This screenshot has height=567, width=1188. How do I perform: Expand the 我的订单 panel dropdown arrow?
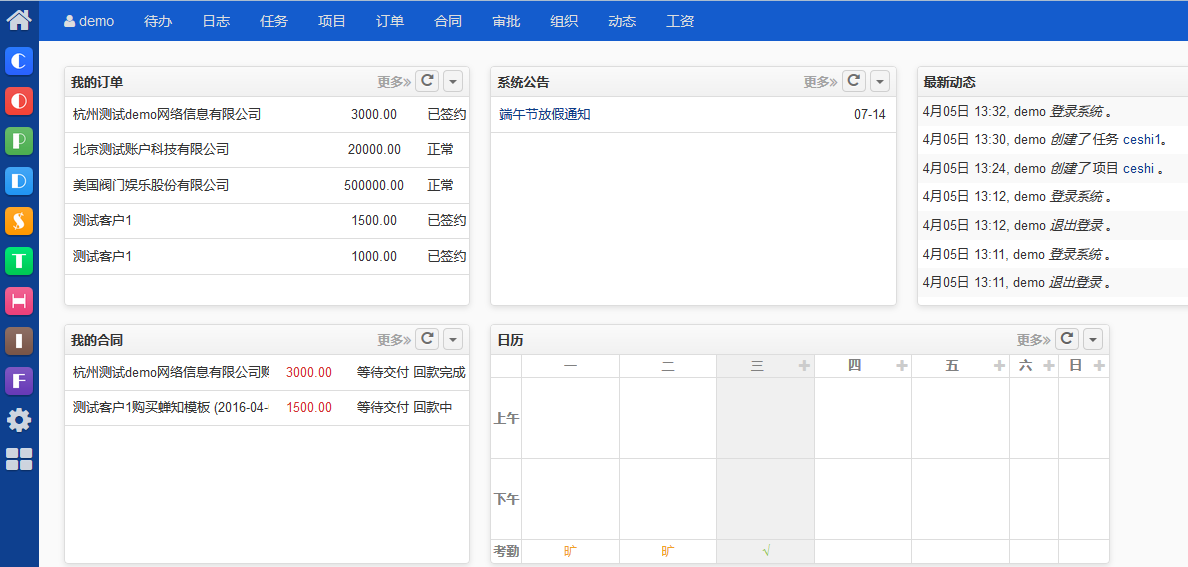point(453,82)
